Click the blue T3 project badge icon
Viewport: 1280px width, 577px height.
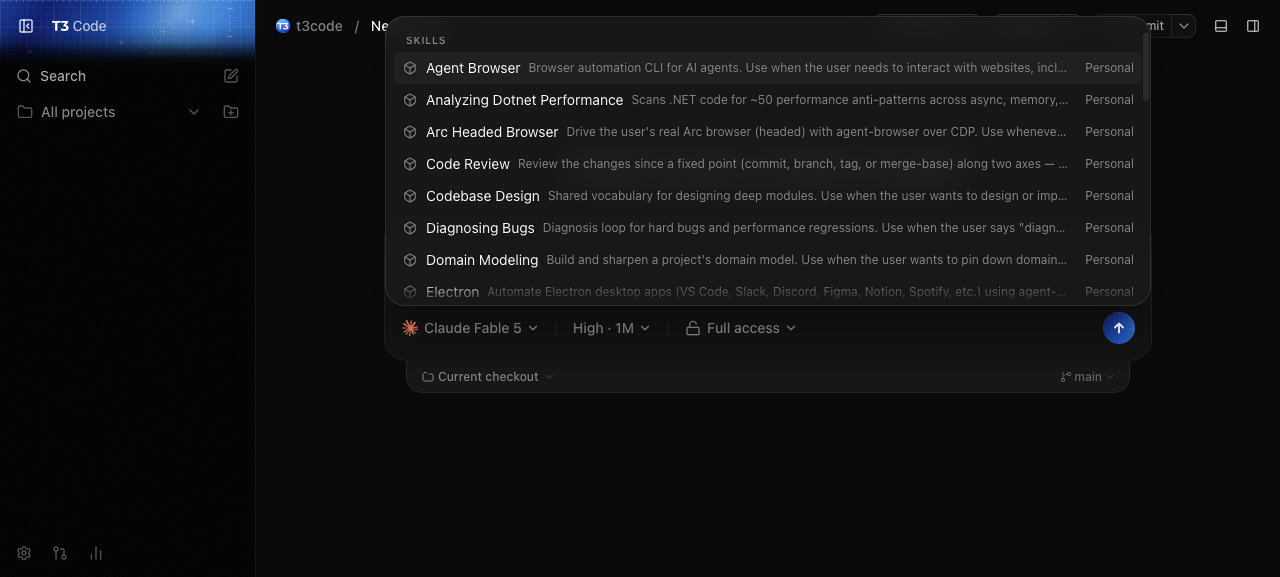pyautogui.click(x=283, y=26)
